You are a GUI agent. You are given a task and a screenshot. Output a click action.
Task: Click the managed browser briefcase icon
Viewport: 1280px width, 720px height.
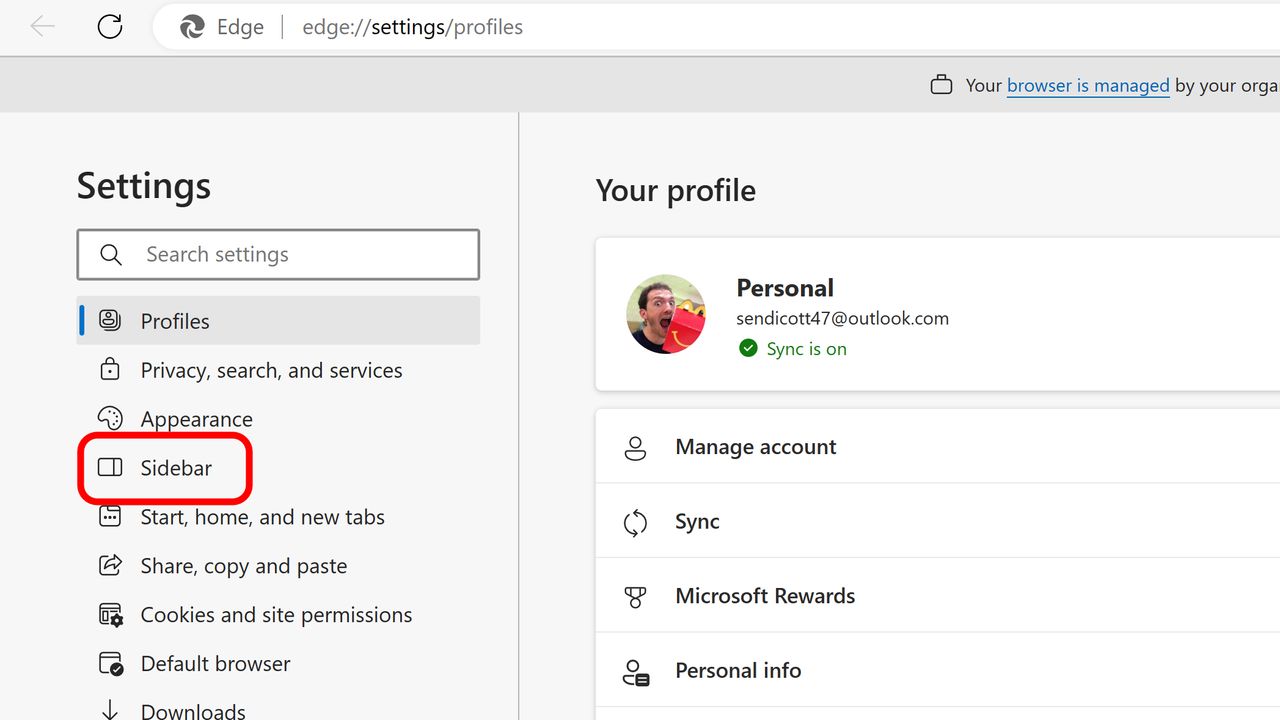(x=941, y=85)
